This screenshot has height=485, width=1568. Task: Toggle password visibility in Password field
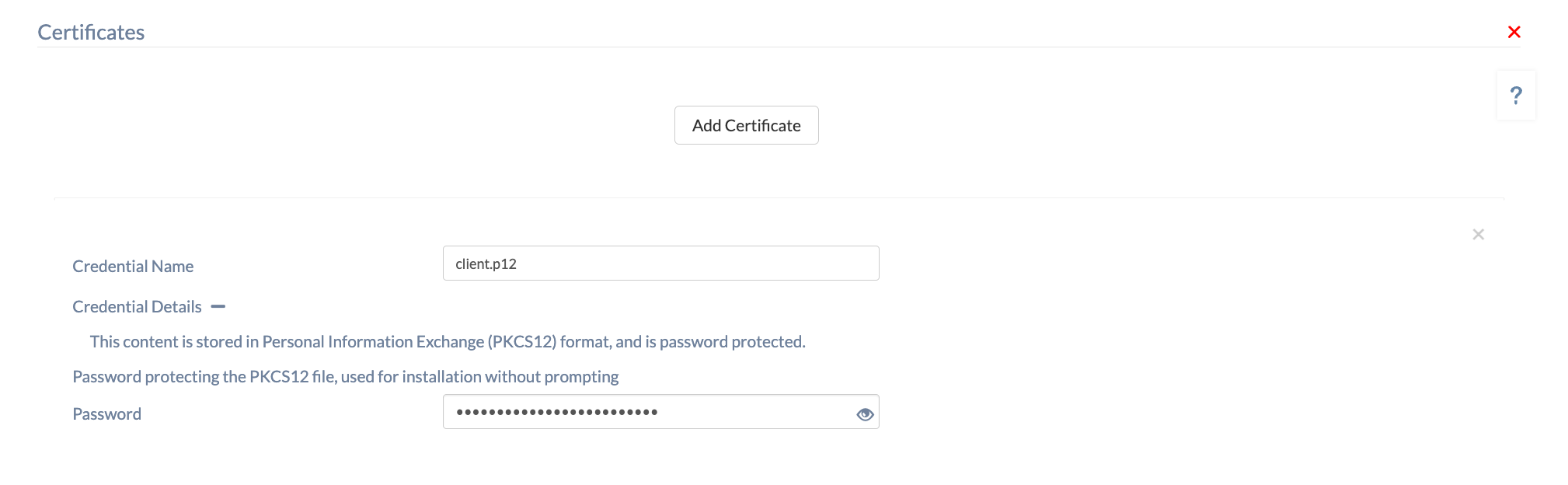click(x=865, y=414)
